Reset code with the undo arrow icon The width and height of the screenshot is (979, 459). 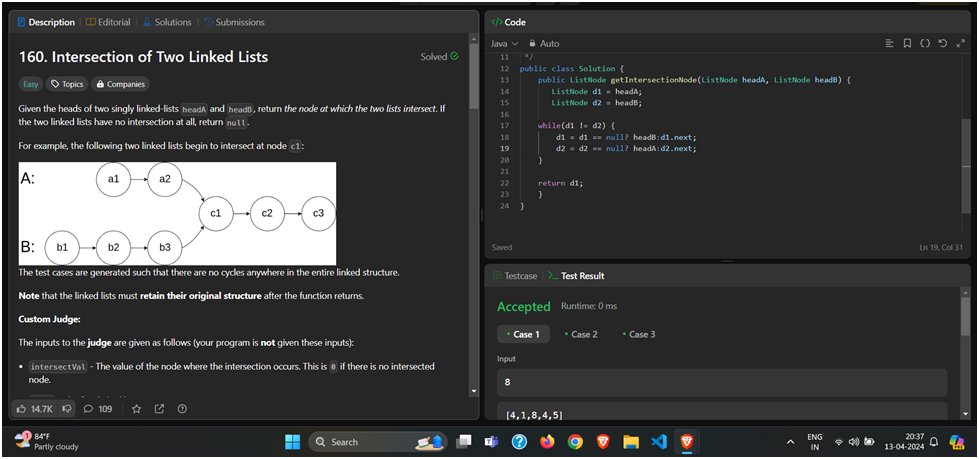[943, 44]
